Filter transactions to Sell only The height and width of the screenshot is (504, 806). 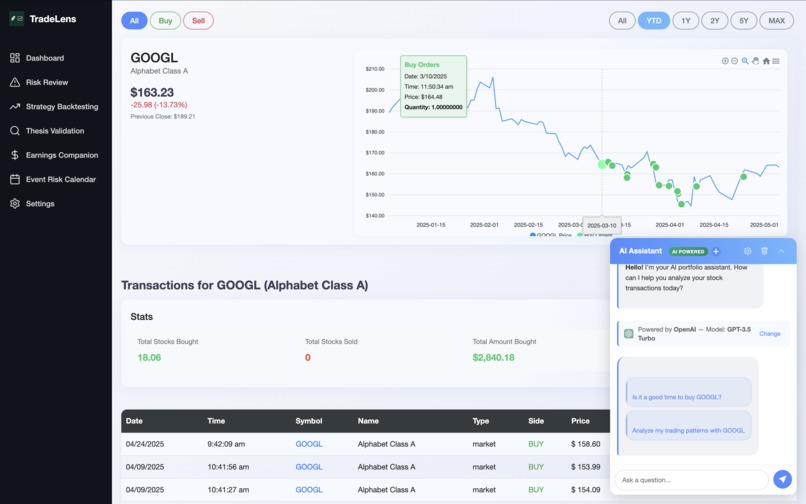point(198,21)
